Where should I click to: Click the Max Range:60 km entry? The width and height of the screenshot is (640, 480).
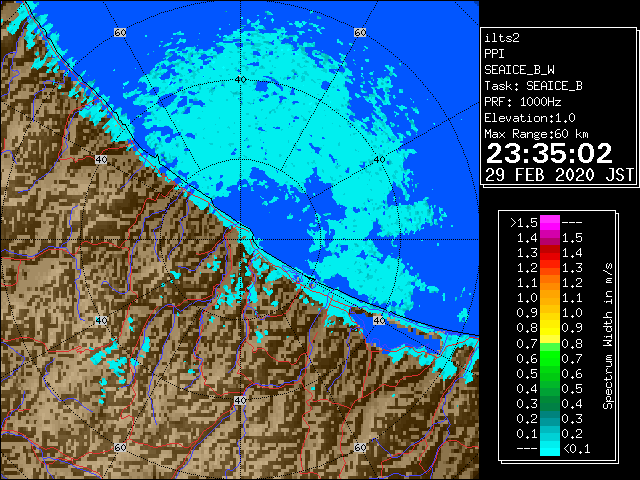(536, 134)
